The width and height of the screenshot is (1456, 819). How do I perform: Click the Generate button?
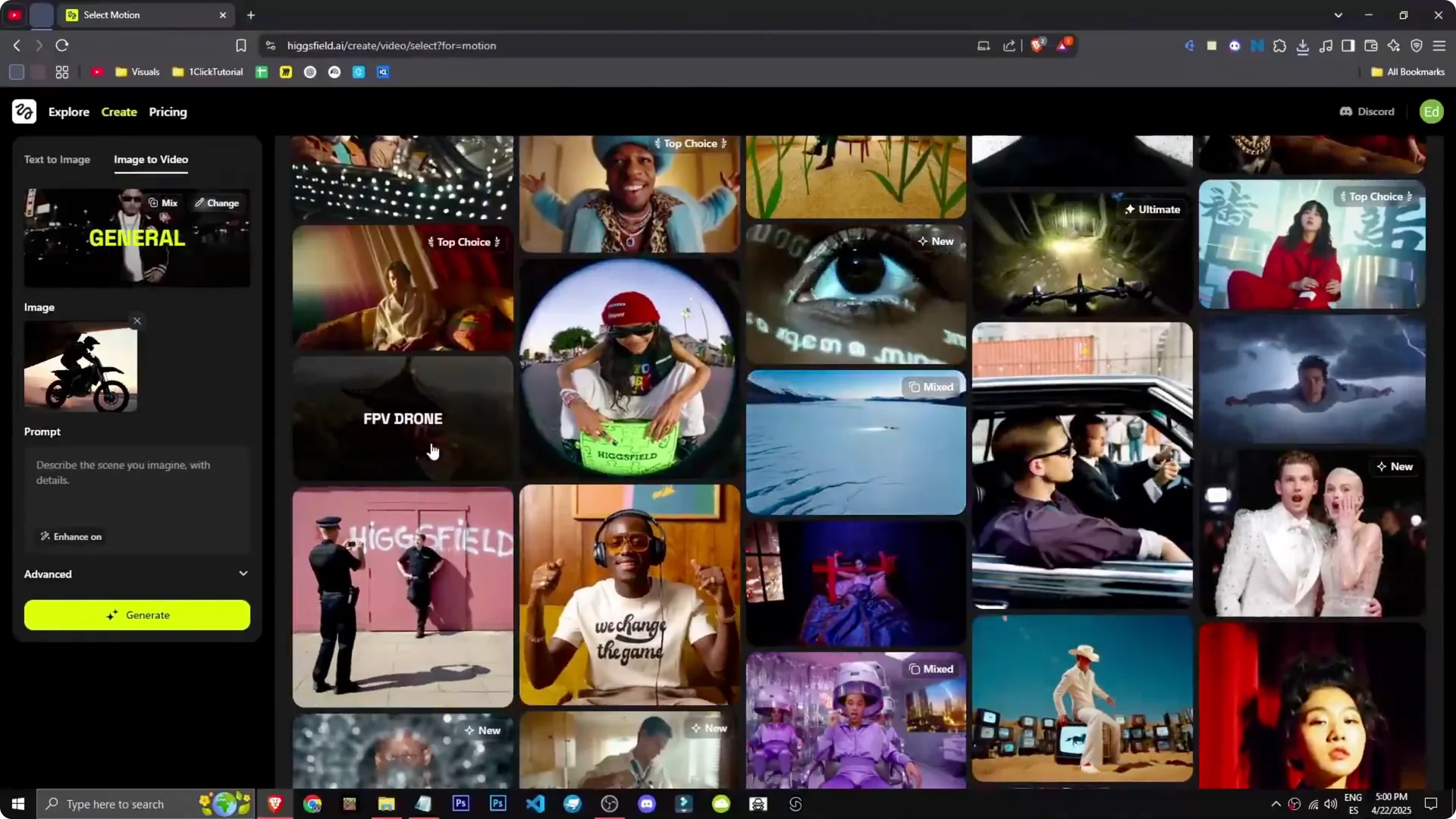pos(136,615)
